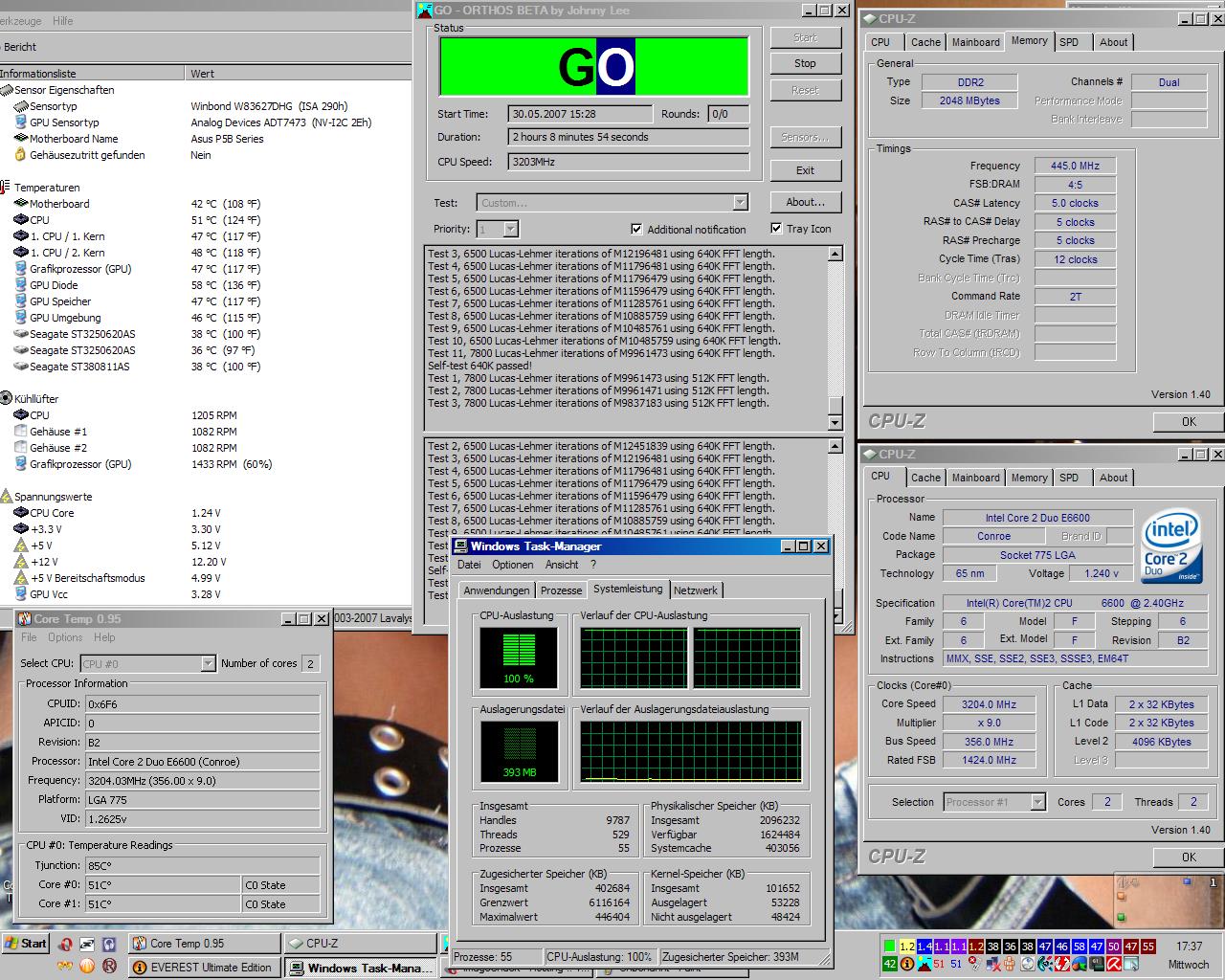The width and height of the screenshot is (1225, 980).
Task: Click the About... button in ORTHOS
Action: 805,202
